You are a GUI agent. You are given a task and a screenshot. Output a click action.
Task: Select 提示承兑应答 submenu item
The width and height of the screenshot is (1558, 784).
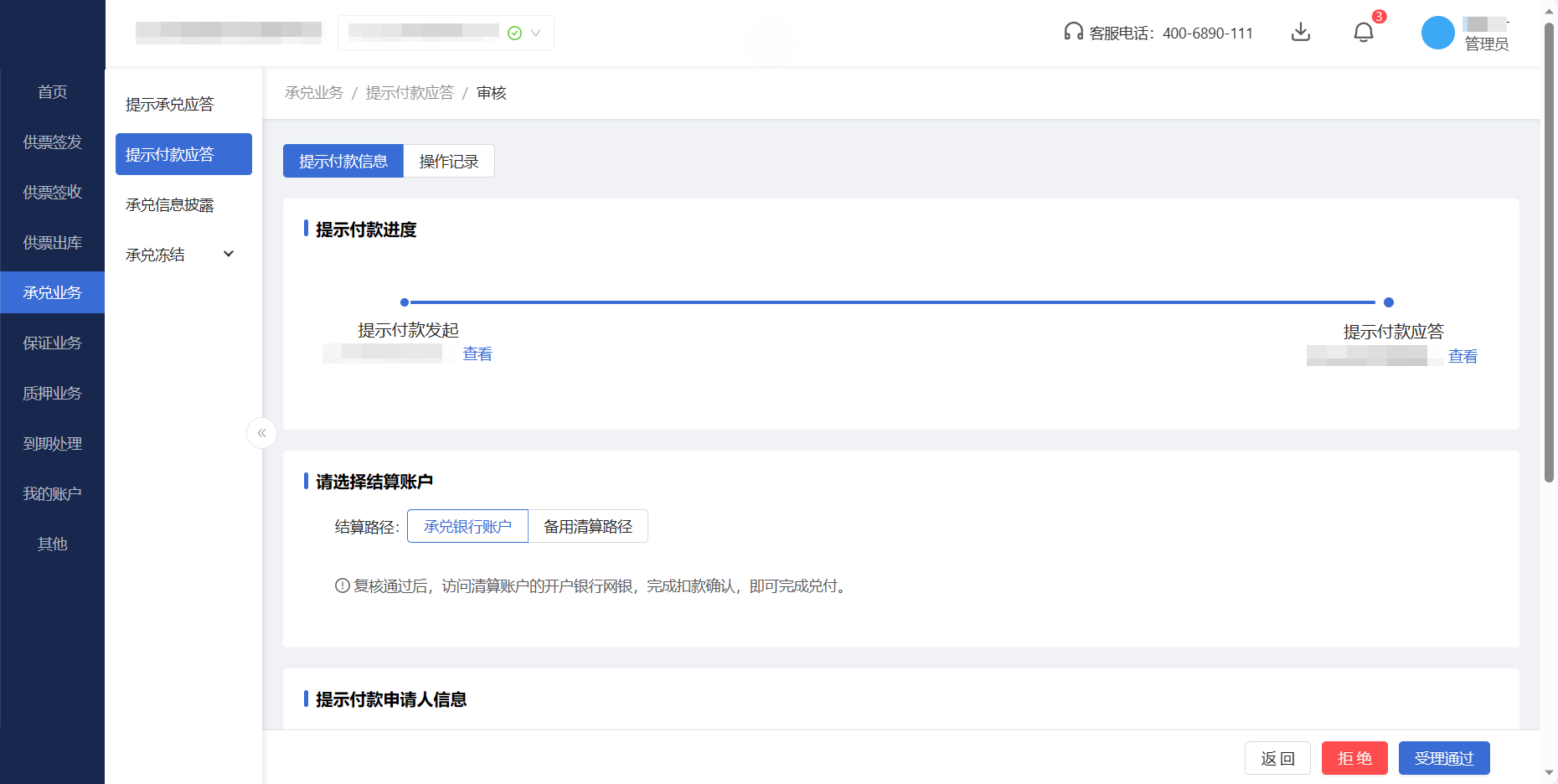coord(183,104)
